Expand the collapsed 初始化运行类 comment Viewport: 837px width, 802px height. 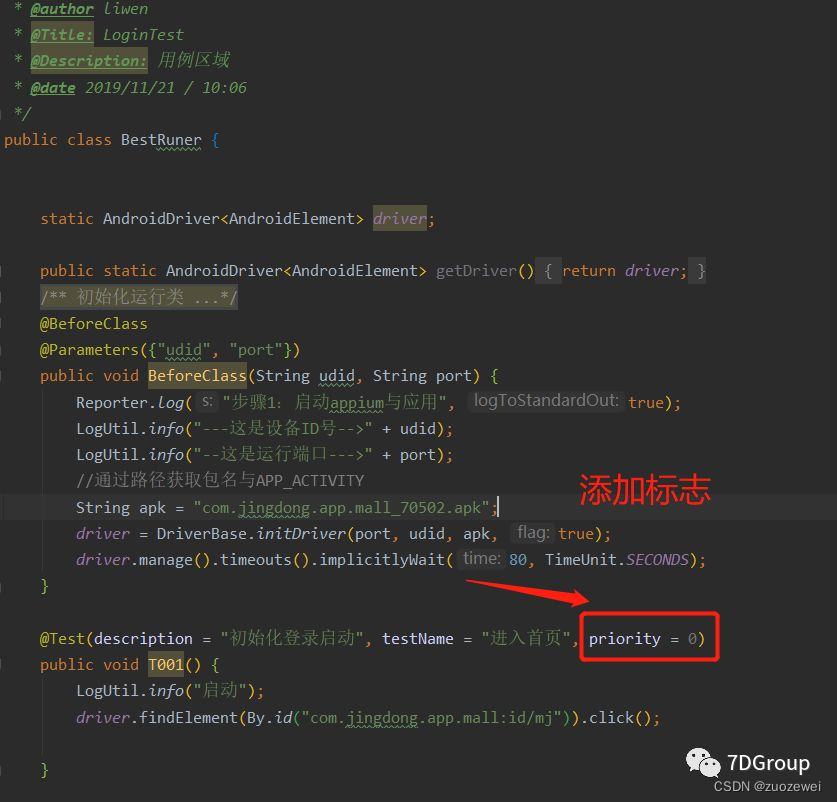coord(139,297)
